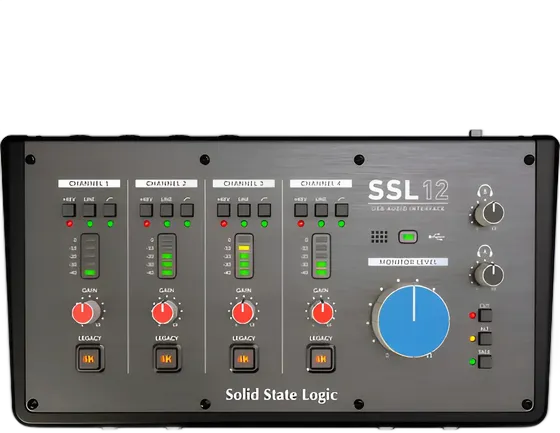Click Channel 3 LED level meter
This screenshot has height=433, width=560.
point(244,256)
